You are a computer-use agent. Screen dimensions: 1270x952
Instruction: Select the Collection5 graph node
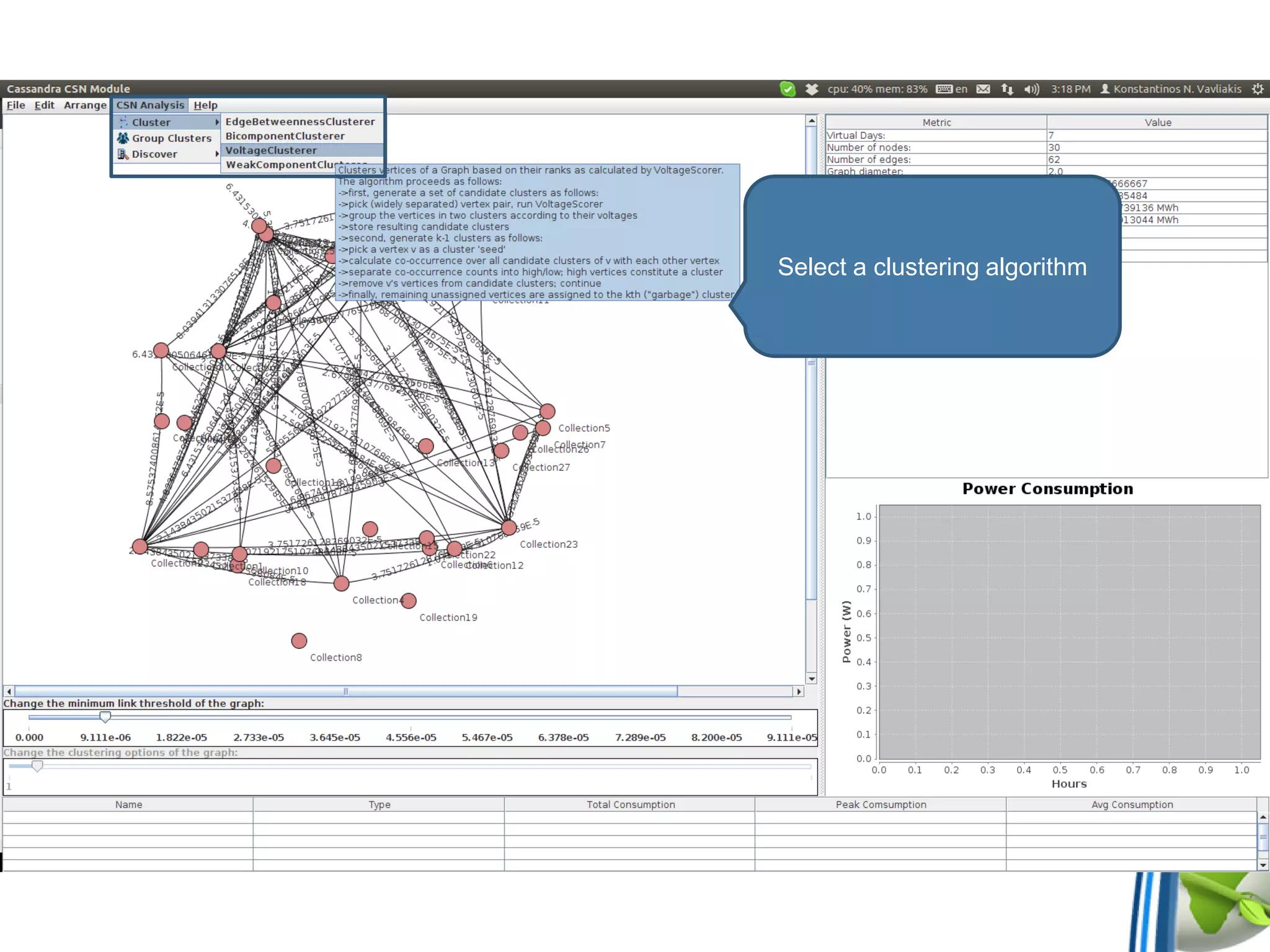(548, 412)
